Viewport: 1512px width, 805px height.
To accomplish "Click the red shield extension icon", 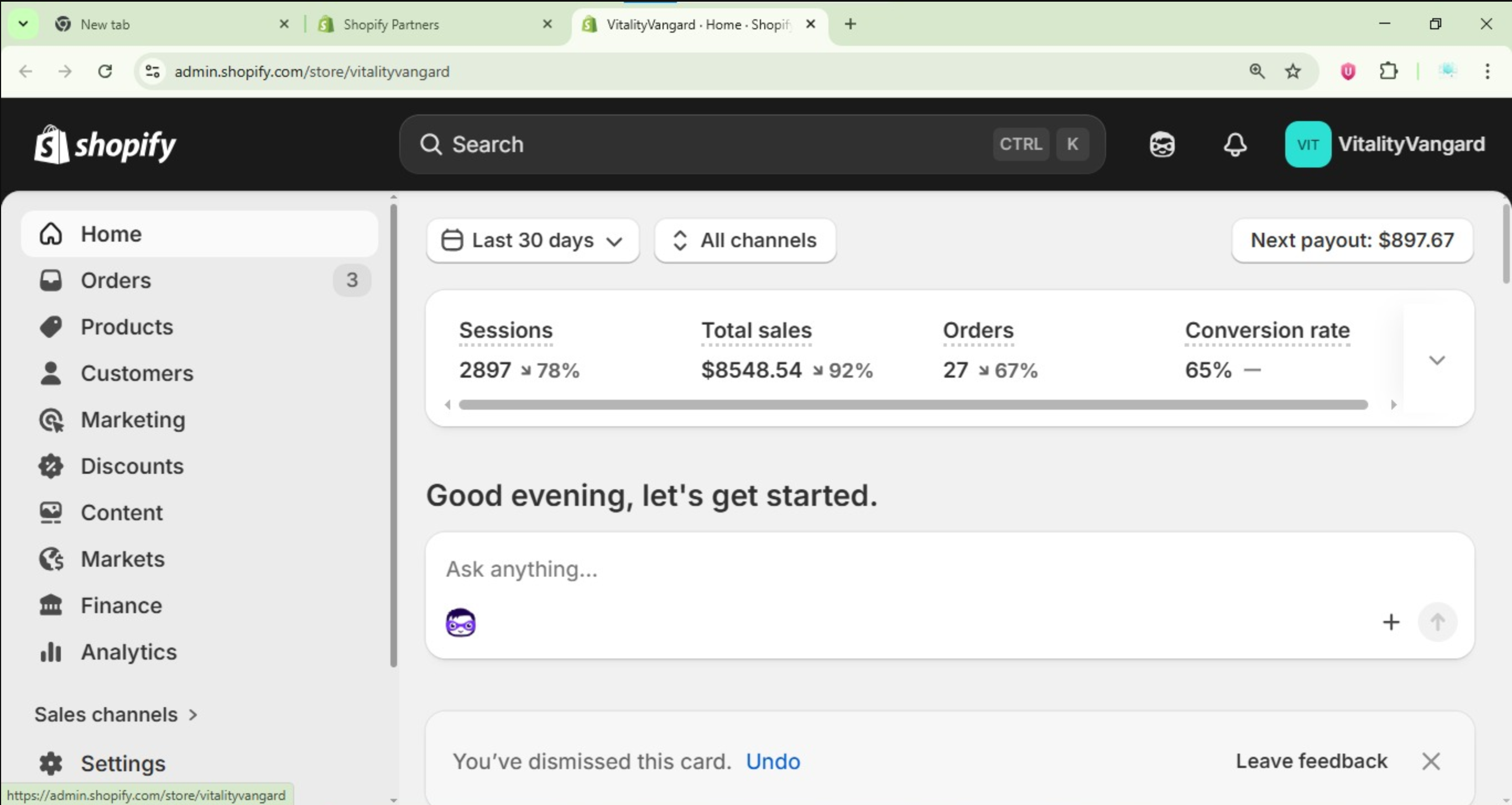I will click(x=1348, y=71).
